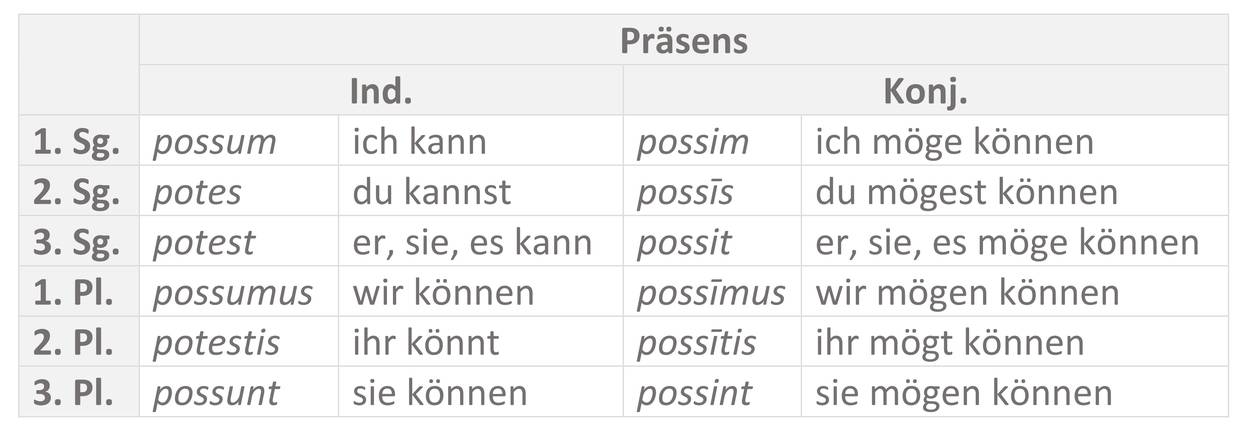Image resolution: width=1240 pixels, height=432 pixels.
Task: Click the translation ich kann
Action: (x=419, y=142)
